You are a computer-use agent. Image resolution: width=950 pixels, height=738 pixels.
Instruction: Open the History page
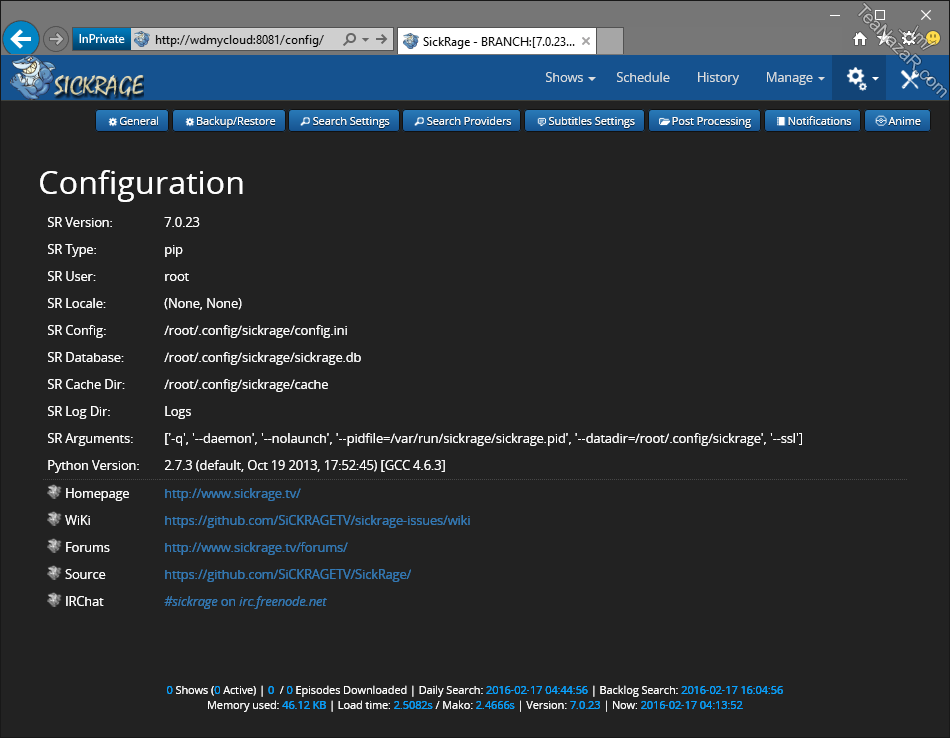717,78
